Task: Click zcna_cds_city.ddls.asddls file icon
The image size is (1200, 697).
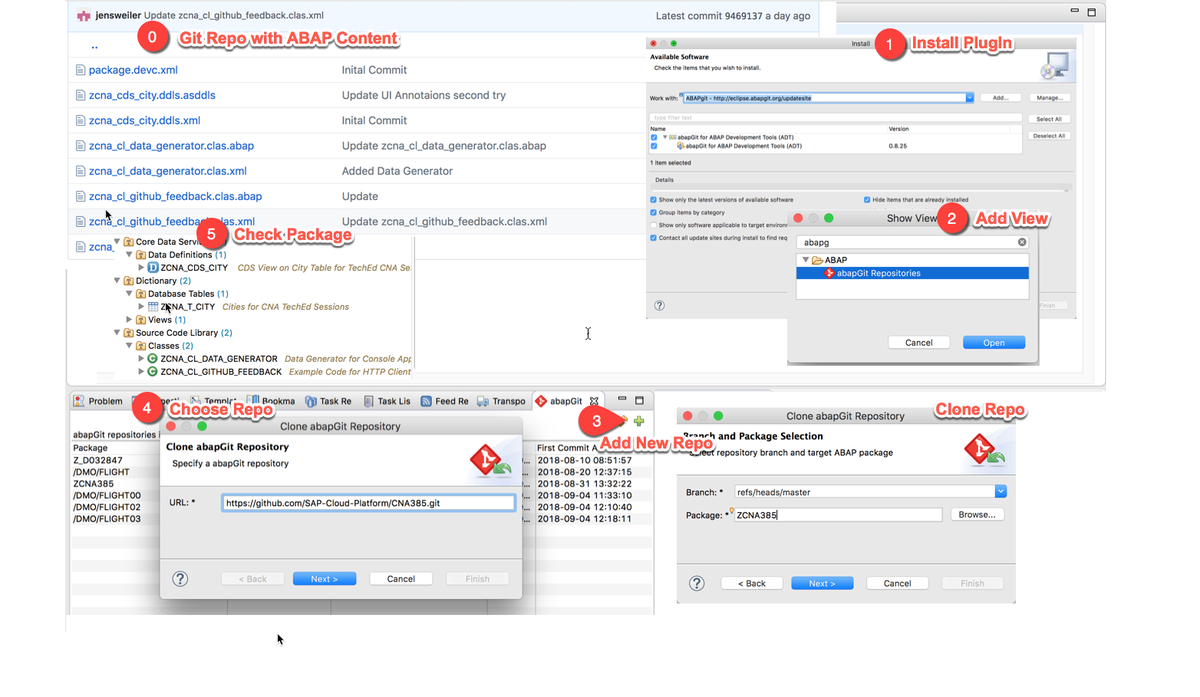Action: click(81, 95)
